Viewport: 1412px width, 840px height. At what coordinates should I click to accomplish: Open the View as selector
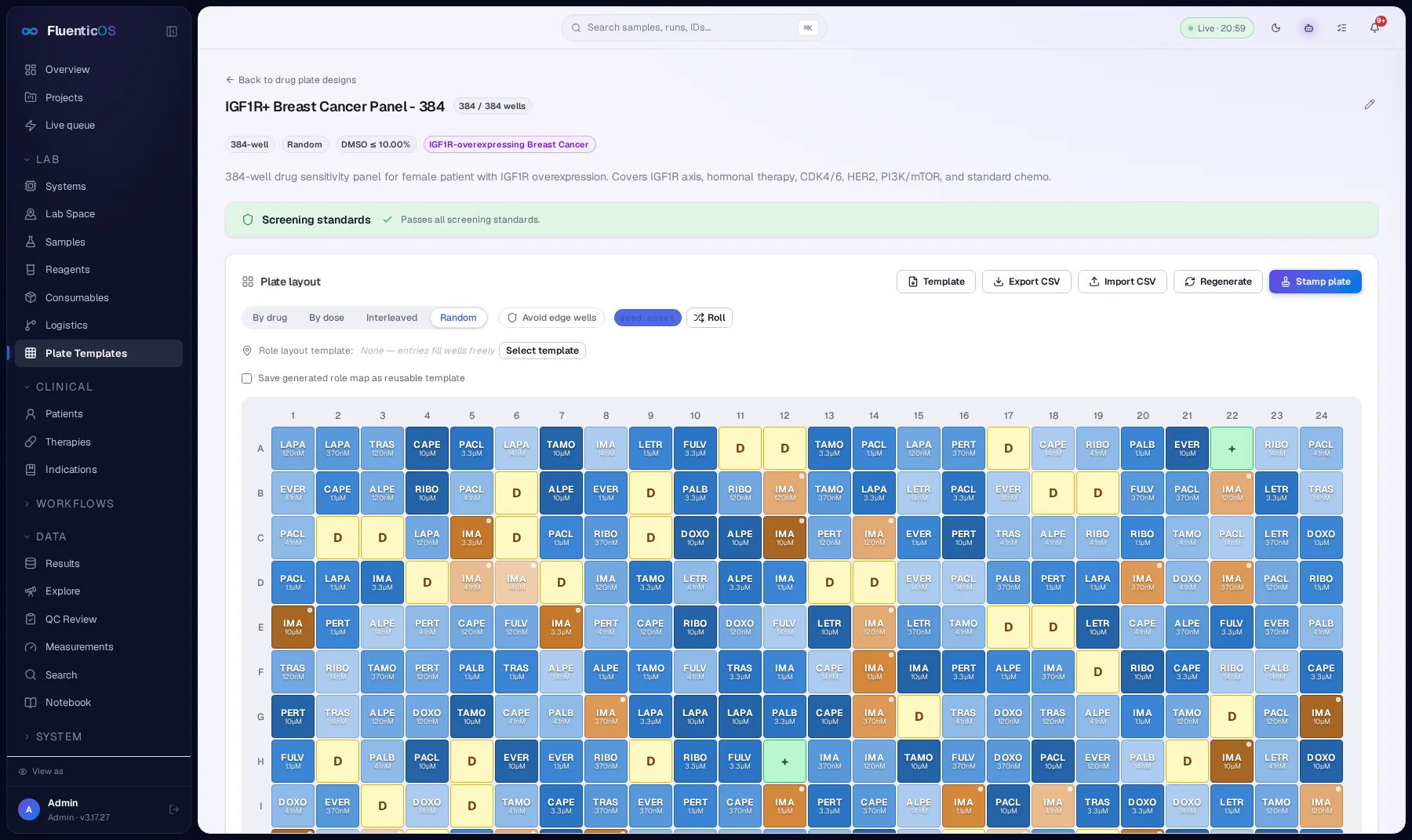coord(41,772)
